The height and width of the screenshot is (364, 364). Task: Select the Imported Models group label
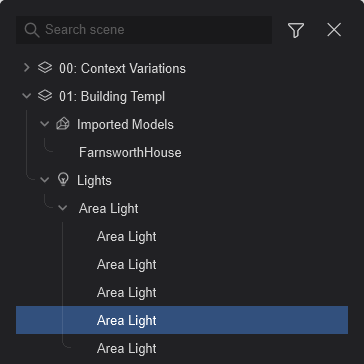click(125, 125)
